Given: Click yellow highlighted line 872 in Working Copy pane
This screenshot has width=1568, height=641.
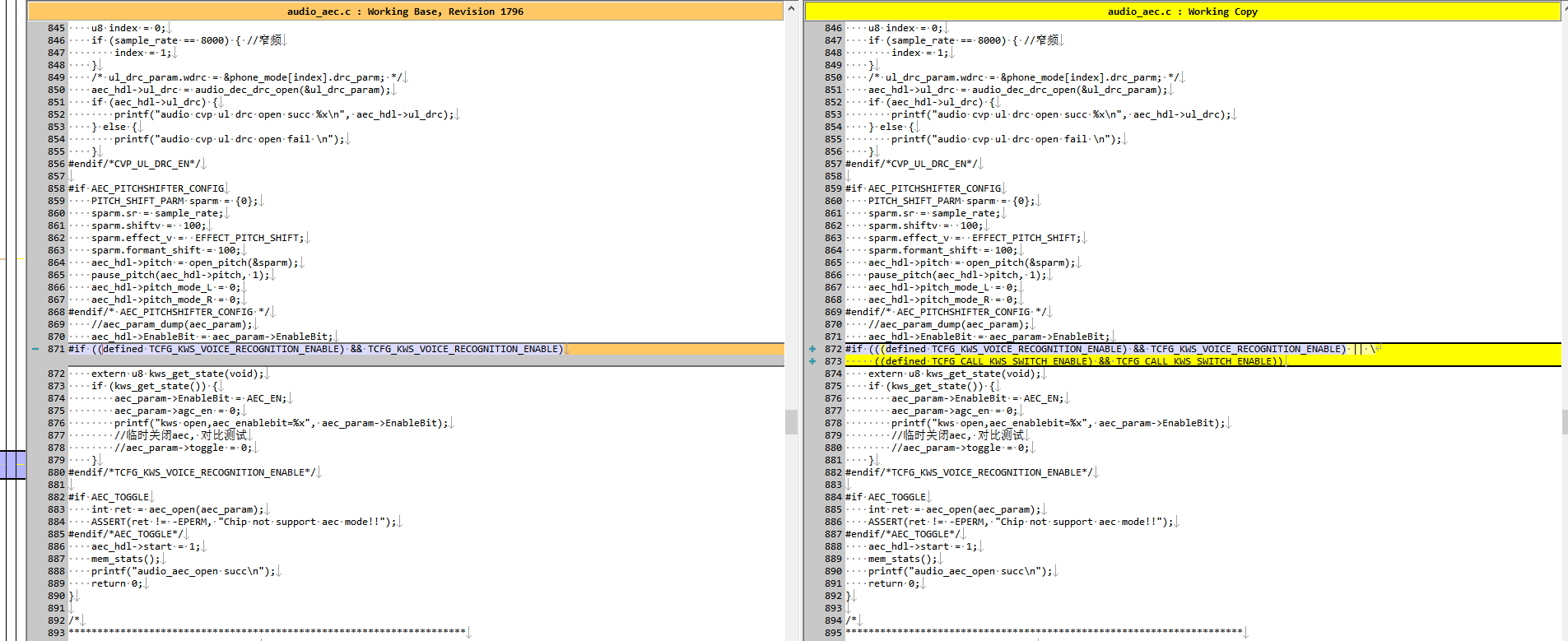Looking at the screenshot, I should pyautogui.click(x=1203, y=349).
